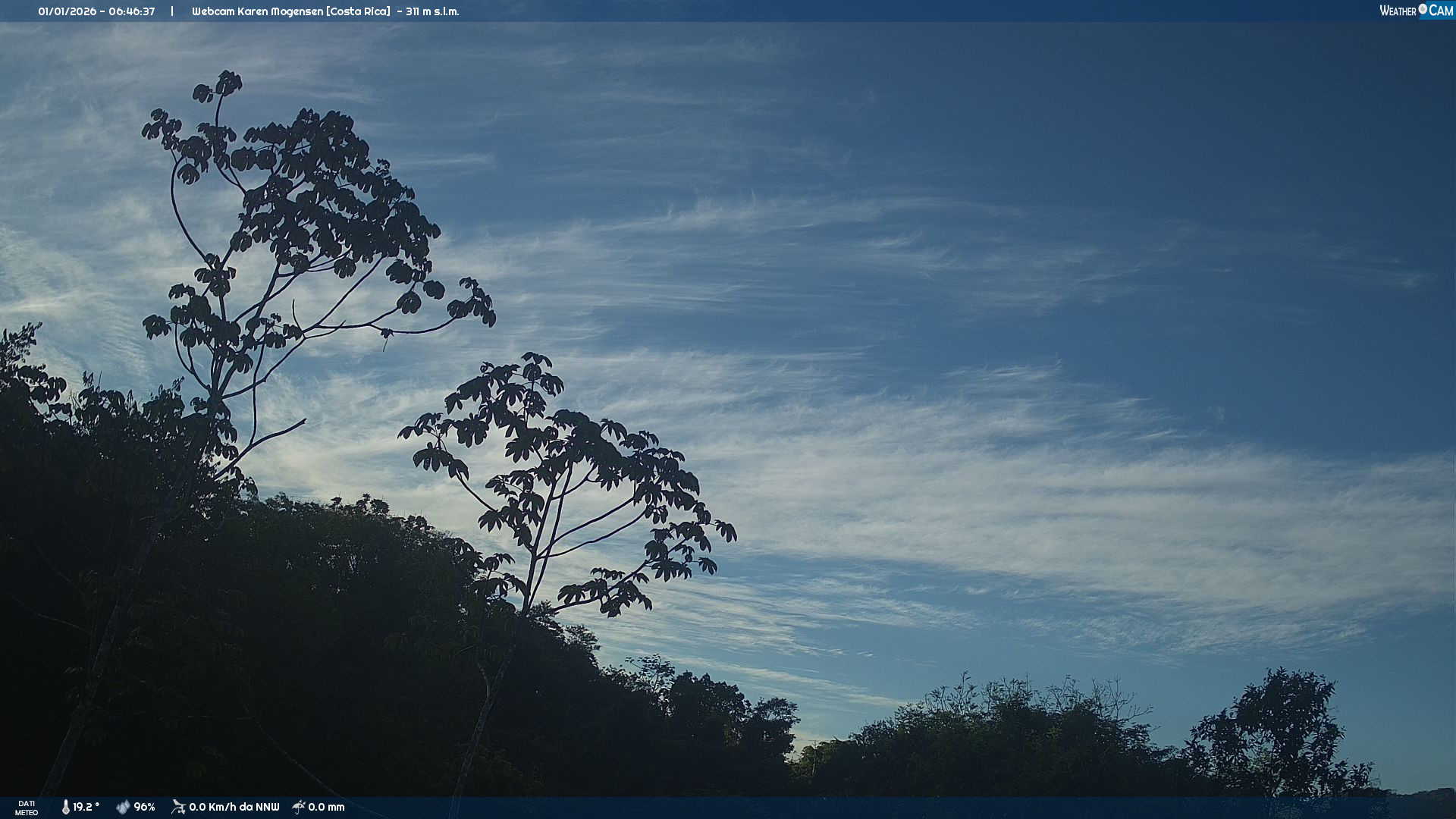The image size is (1456, 819).
Task: Click the WeatherCam logo
Action: (x=1416, y=11)
